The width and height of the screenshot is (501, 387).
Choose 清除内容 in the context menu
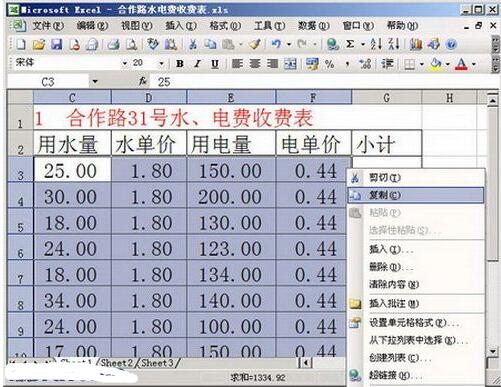416,284
